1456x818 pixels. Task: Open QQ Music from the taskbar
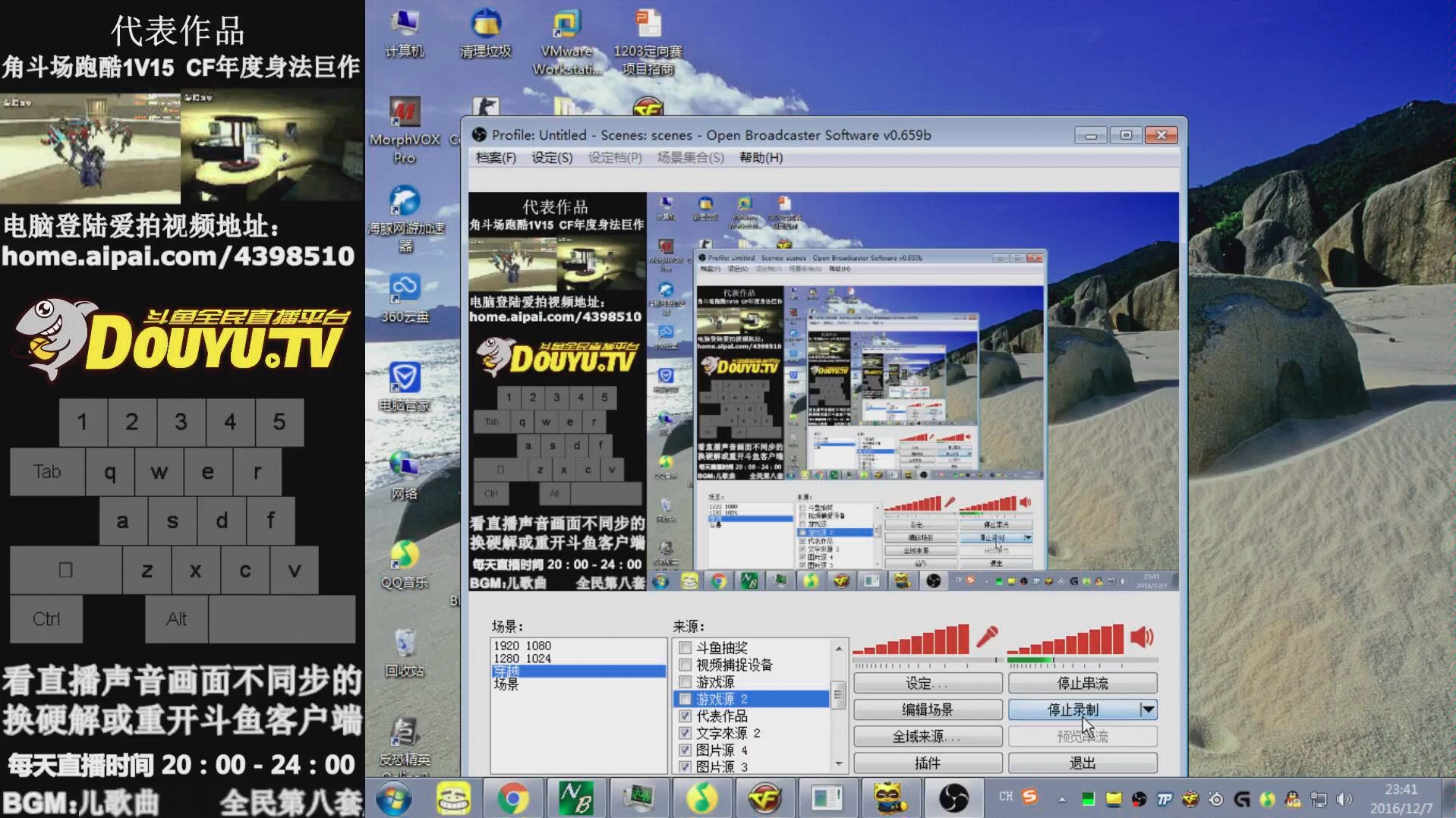point(701,798)
